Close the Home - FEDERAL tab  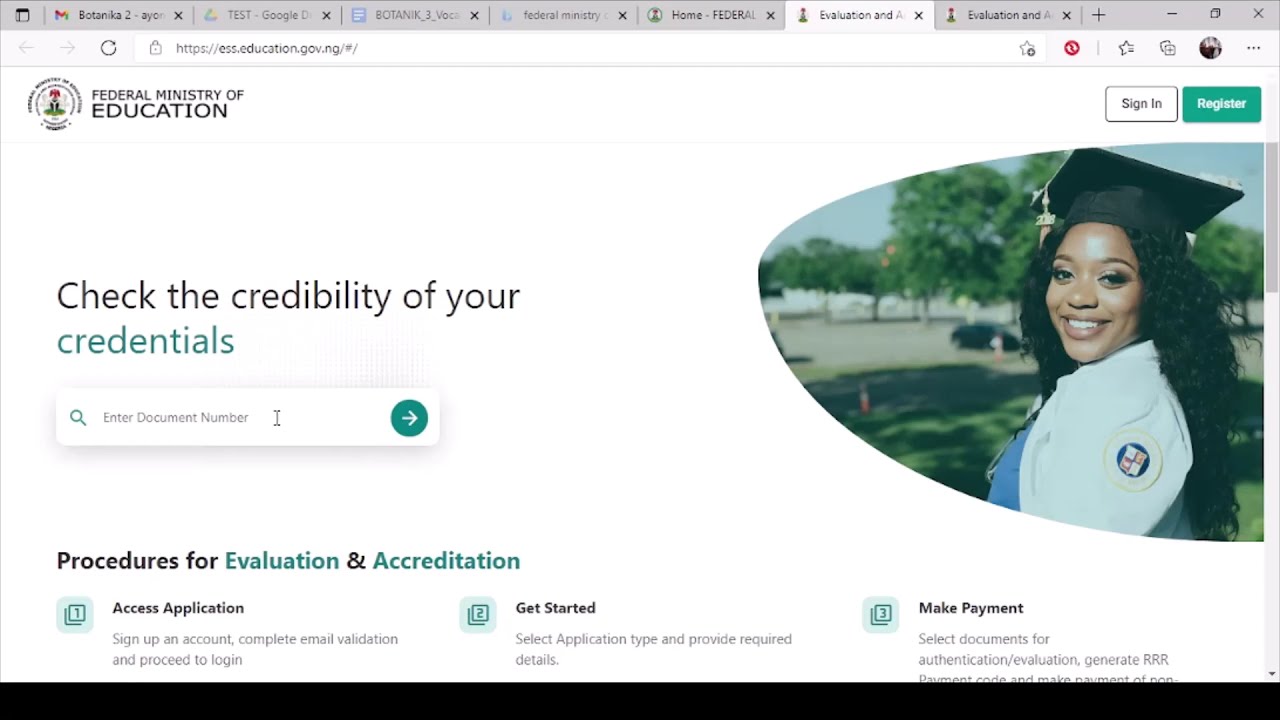[770, 16]
